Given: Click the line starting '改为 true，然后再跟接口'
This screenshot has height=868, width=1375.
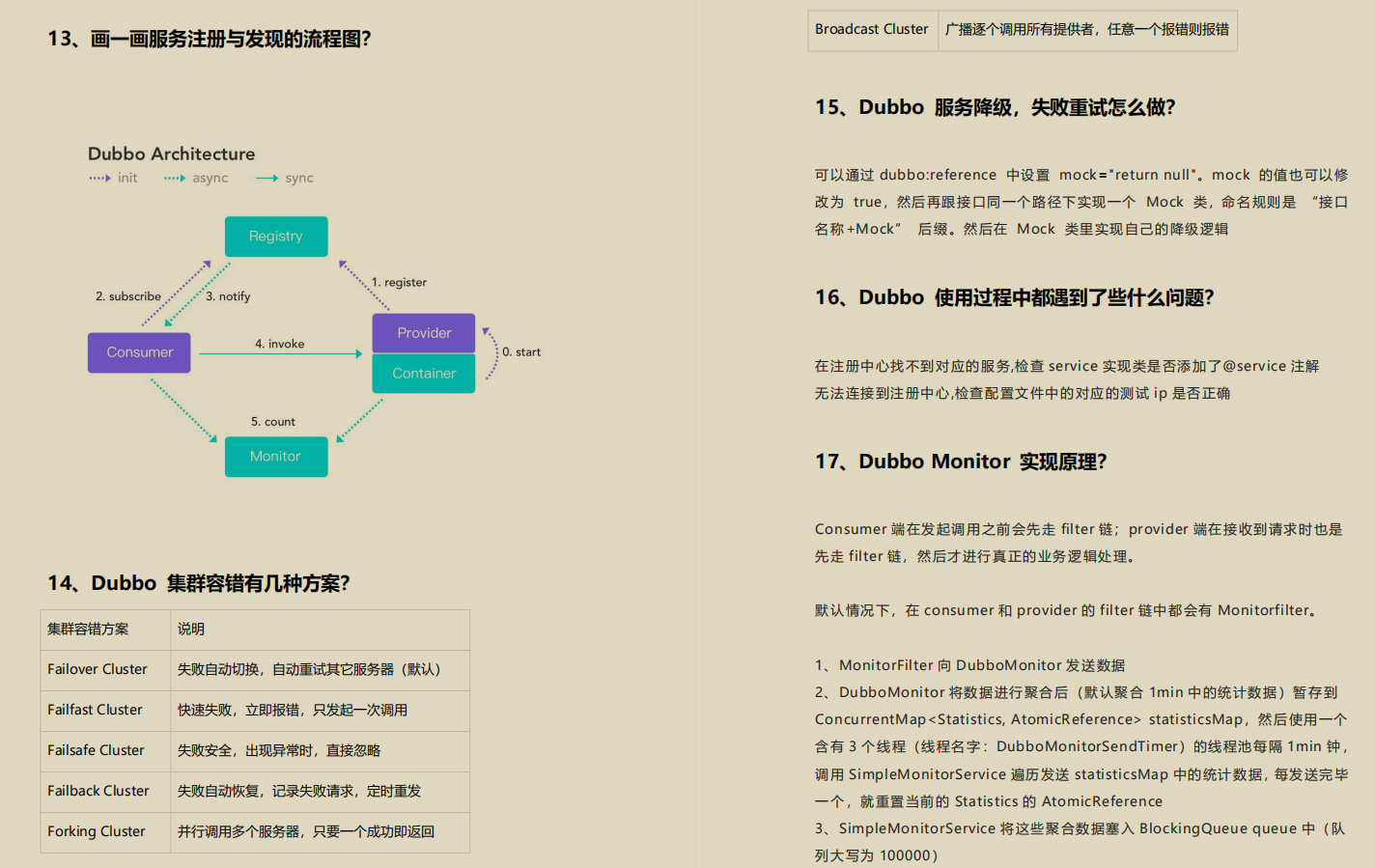Looking at the screenshot, I should [1081, 202].
